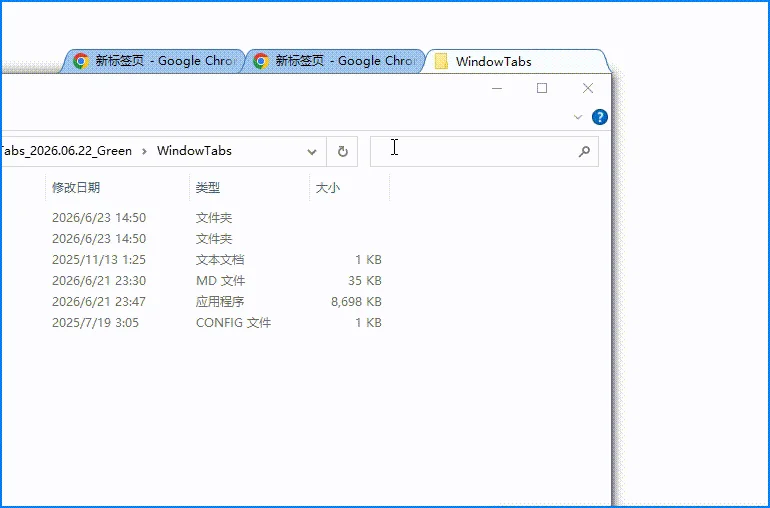
Task: Sort by the 类型 column header
Action: 249,188
